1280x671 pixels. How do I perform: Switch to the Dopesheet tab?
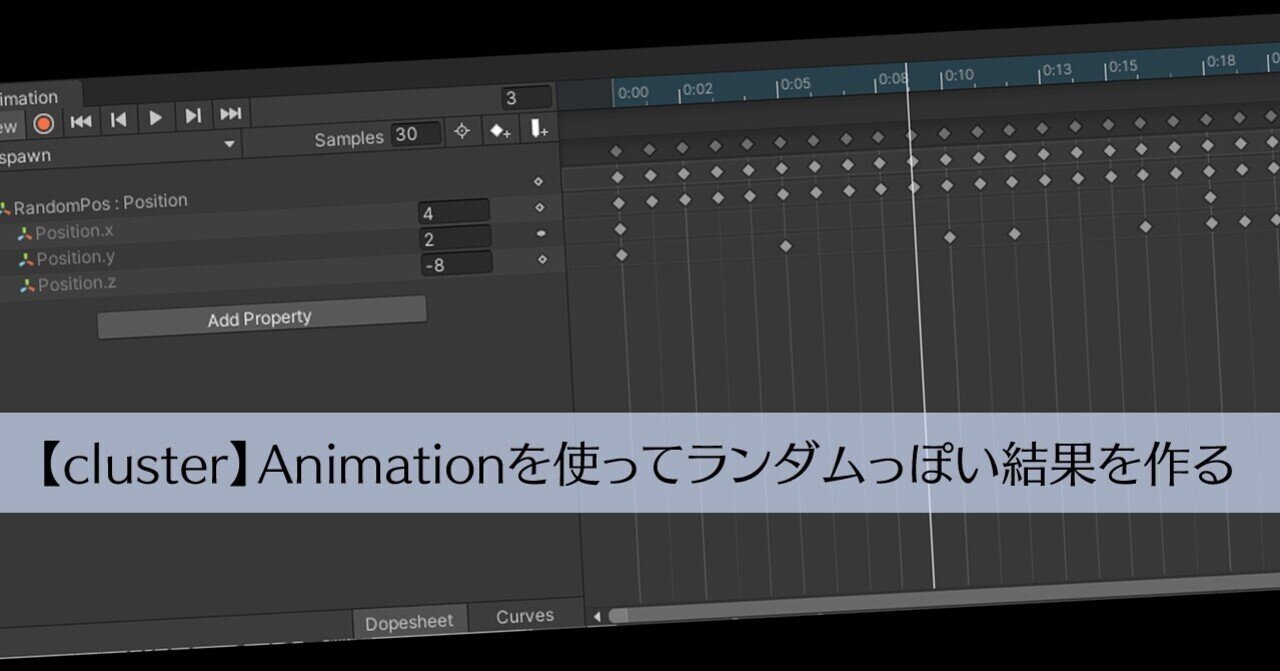(x=410, y=620)
